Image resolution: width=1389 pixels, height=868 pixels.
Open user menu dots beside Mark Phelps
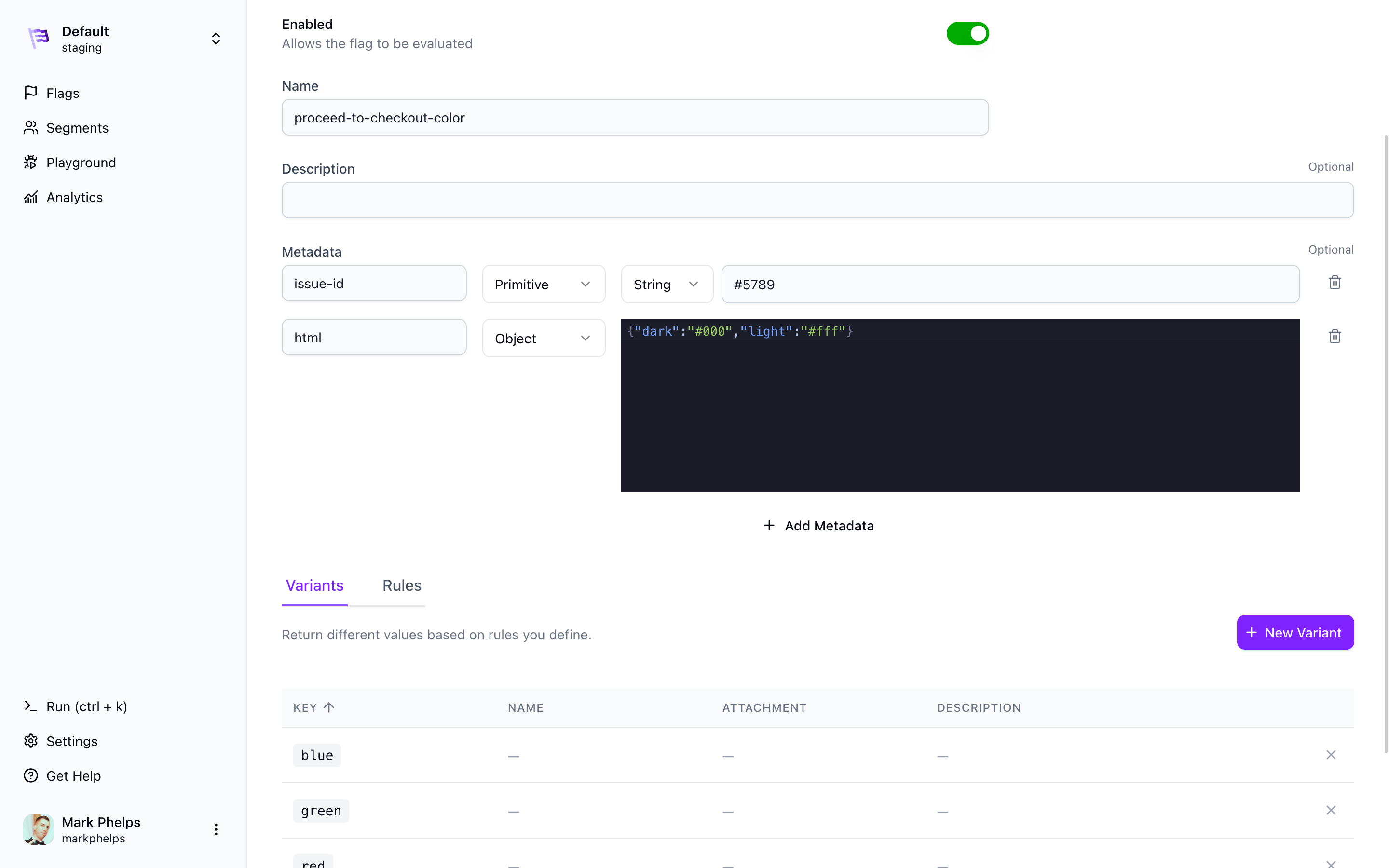(216, 829)
